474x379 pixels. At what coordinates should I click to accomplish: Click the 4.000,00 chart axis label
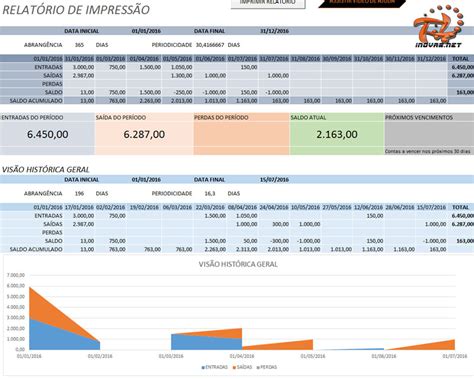(x=15, y=307)
